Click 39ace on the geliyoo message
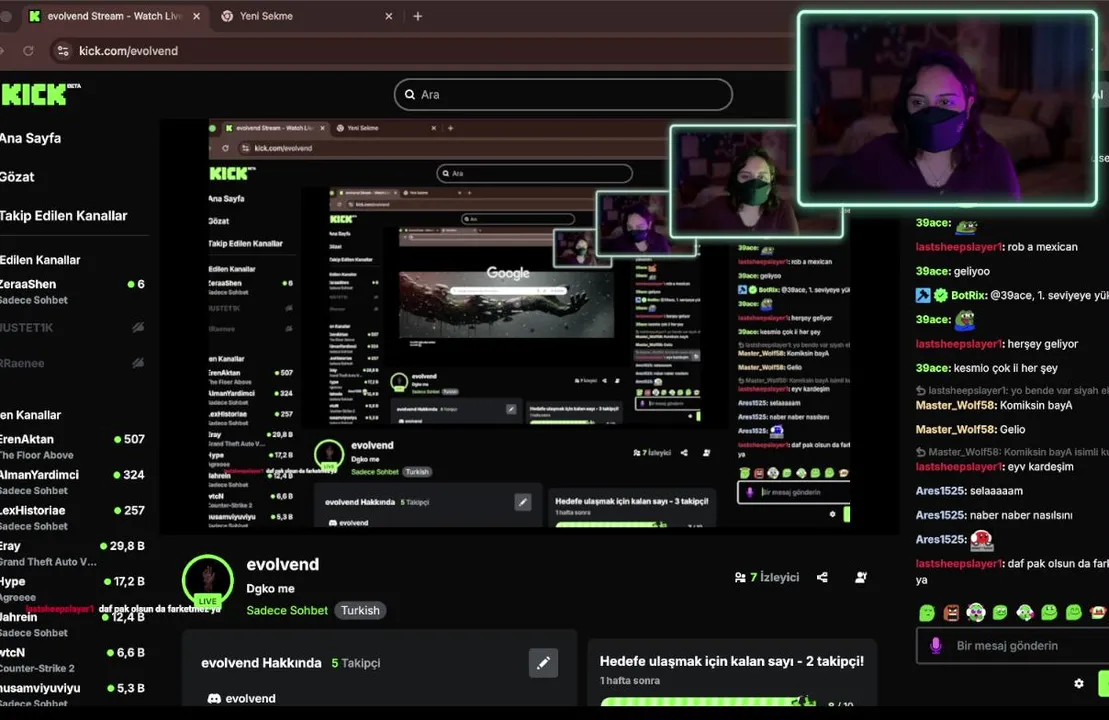The height and width of the screenshot is (720, 1109). point(933,271)
